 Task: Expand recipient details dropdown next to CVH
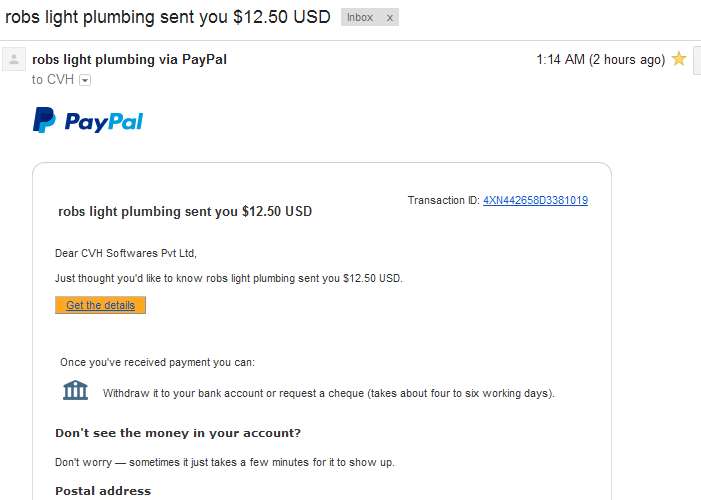[85, 80]
